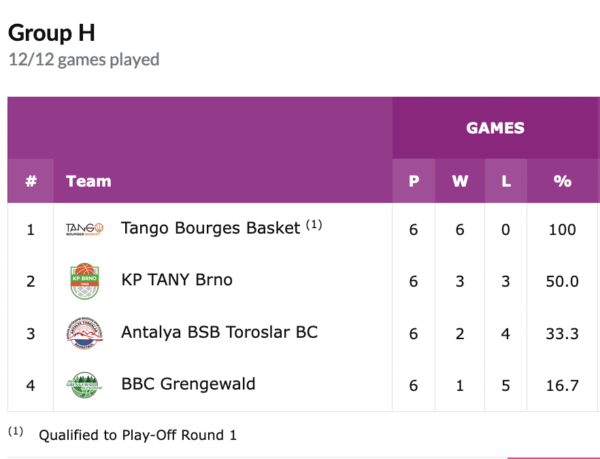Open KP TANY Brno team link

[176, 280]
